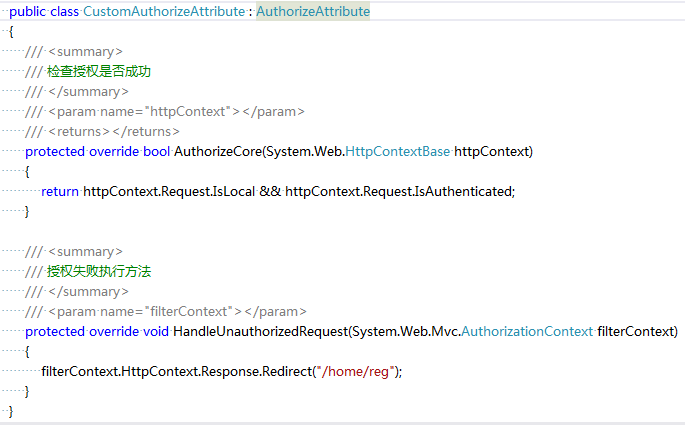Click Request.IsLocal in the return statement
Screen dimensions: 685x425
[208, 192]
